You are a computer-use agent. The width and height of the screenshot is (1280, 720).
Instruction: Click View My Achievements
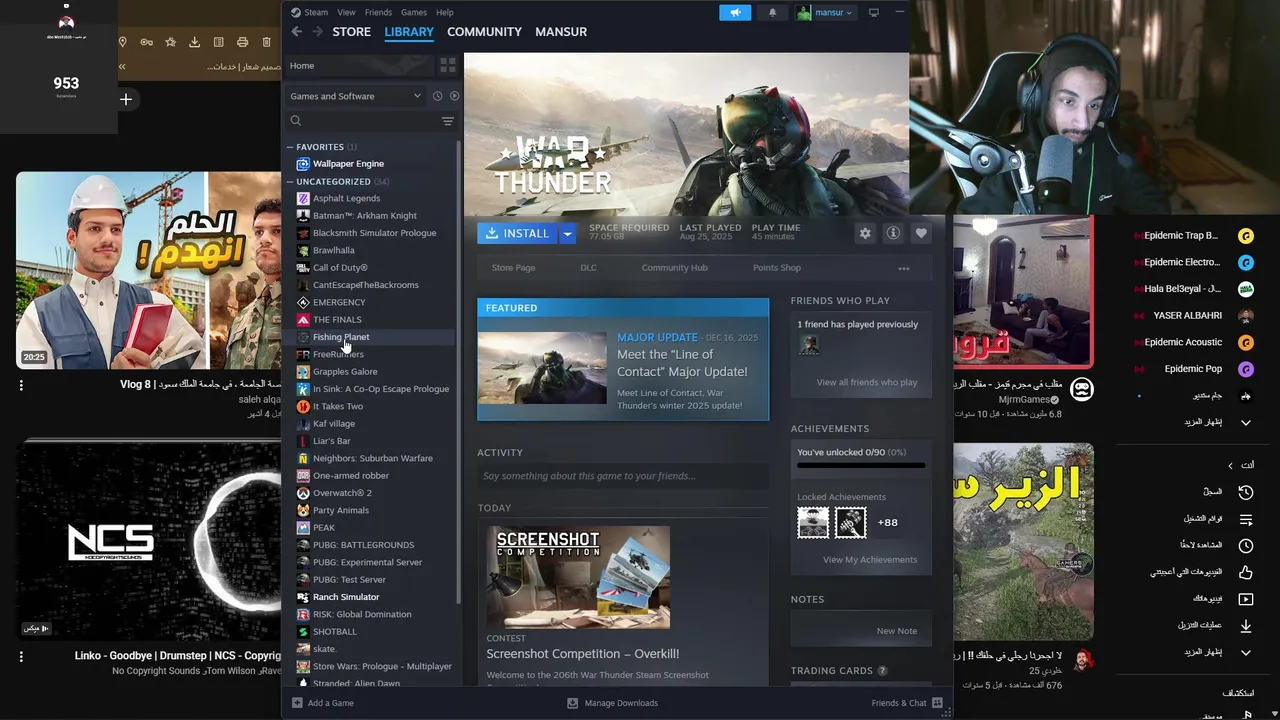tap(870, 560)
